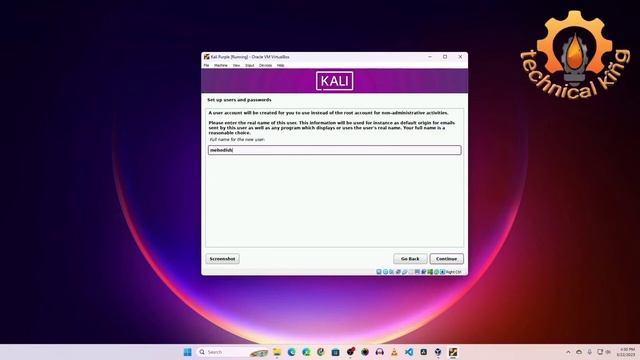Viewport: 640px width, 360px height.
Task: Click the Continue button
Action: 446,259
